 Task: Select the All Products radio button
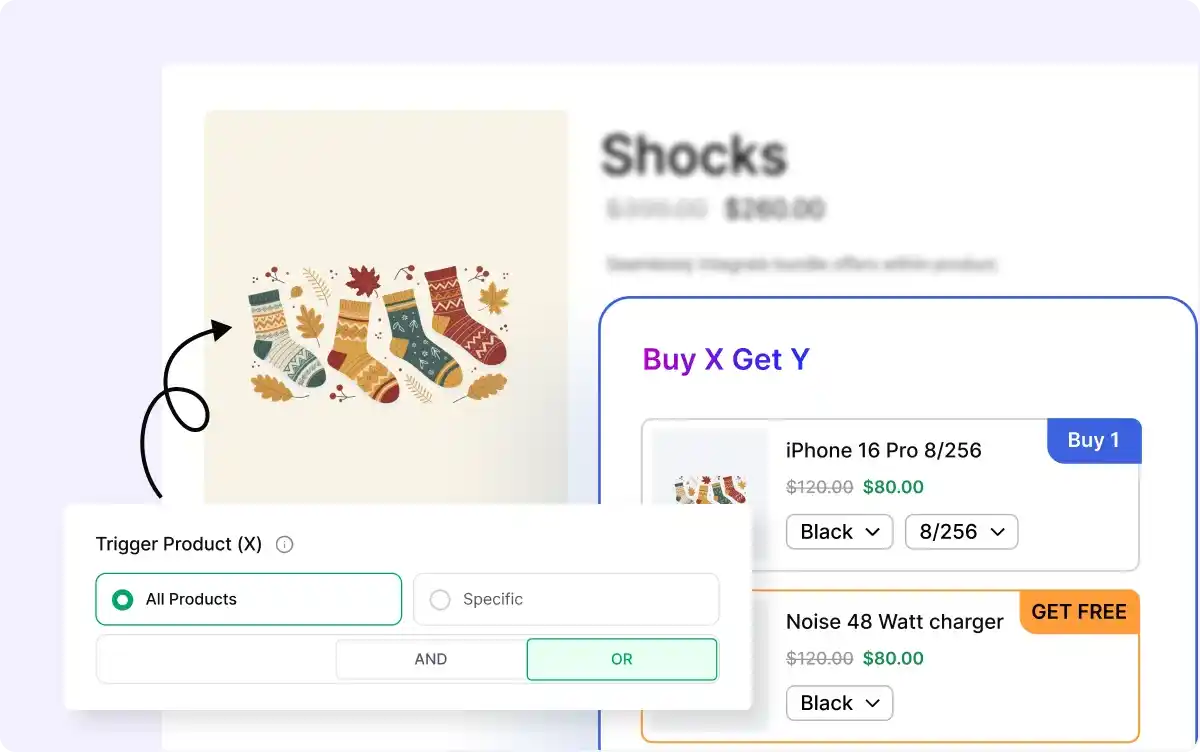click(x=123, y=600)
